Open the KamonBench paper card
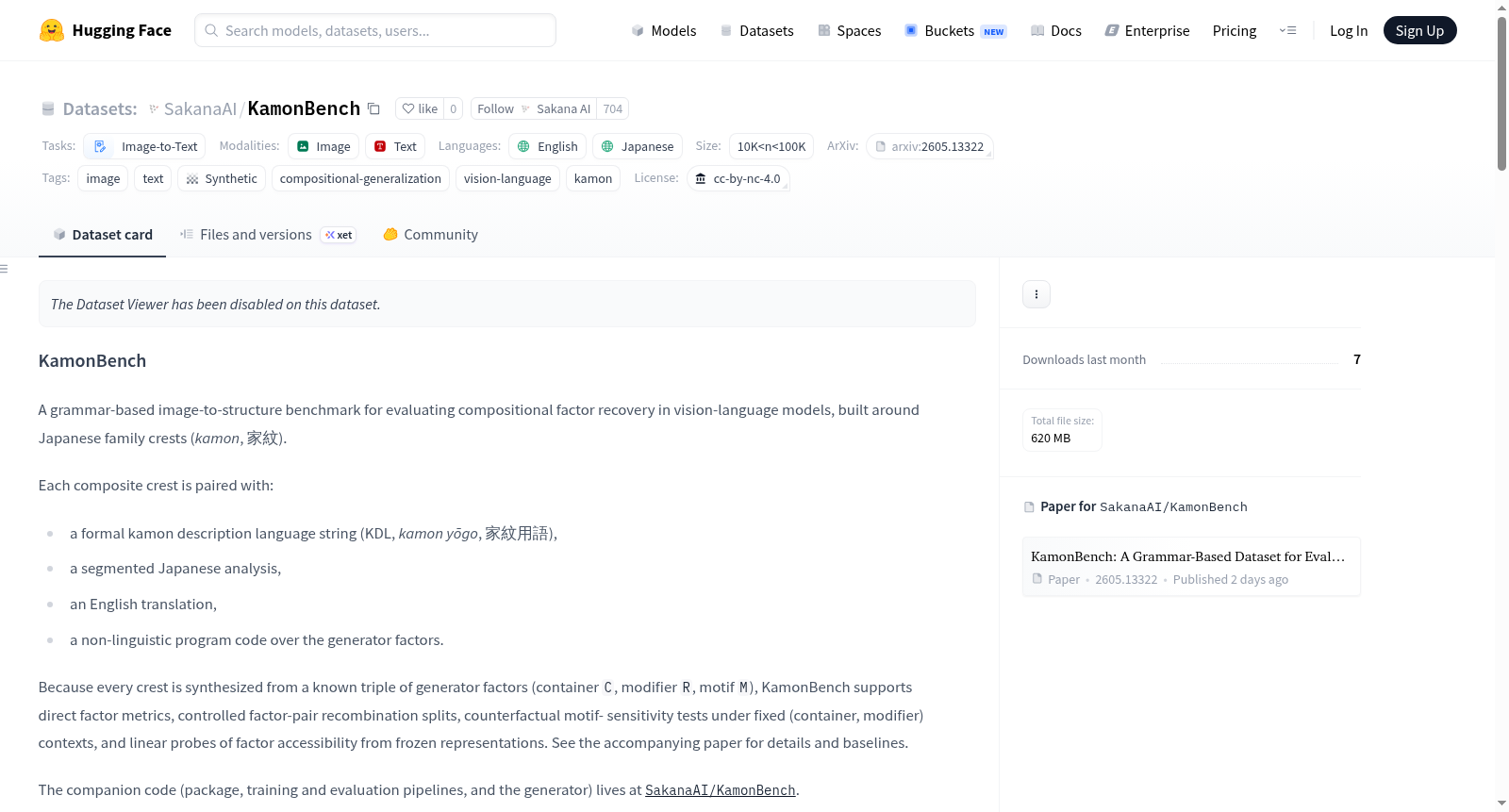The height and width of the screenshot is (812, 1509). pyautogui.click(x=1191, y=567)
